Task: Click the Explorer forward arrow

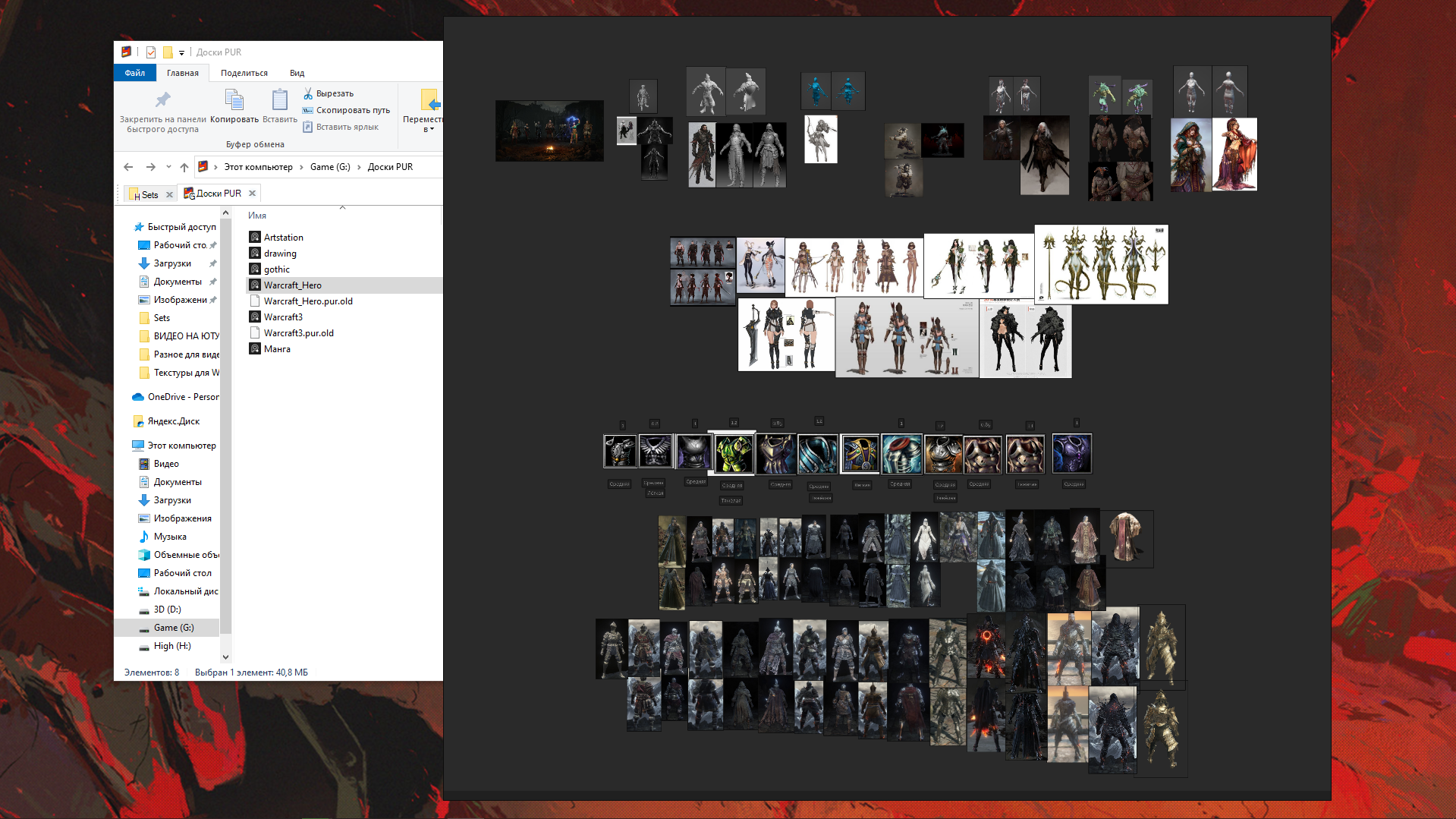Action: coord(150,167)
